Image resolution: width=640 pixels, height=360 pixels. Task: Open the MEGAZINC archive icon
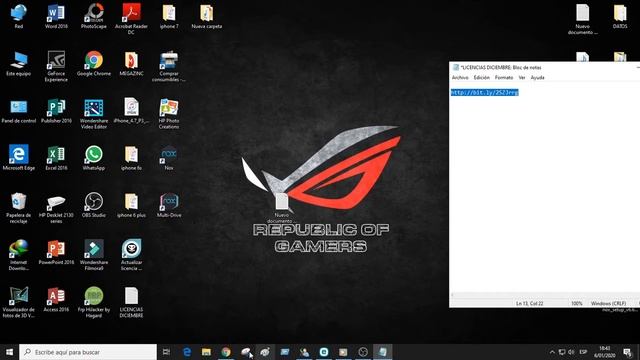coord(131,63)
